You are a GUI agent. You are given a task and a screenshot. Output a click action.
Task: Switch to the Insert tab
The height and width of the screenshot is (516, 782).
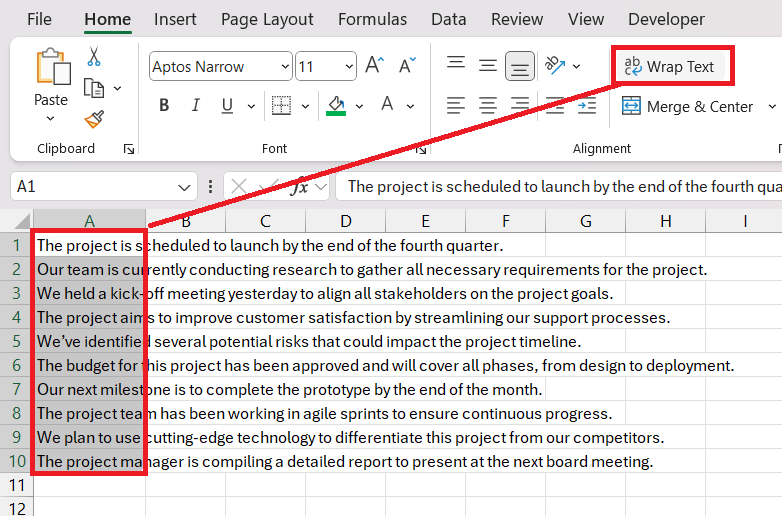(x=175, y=19)
